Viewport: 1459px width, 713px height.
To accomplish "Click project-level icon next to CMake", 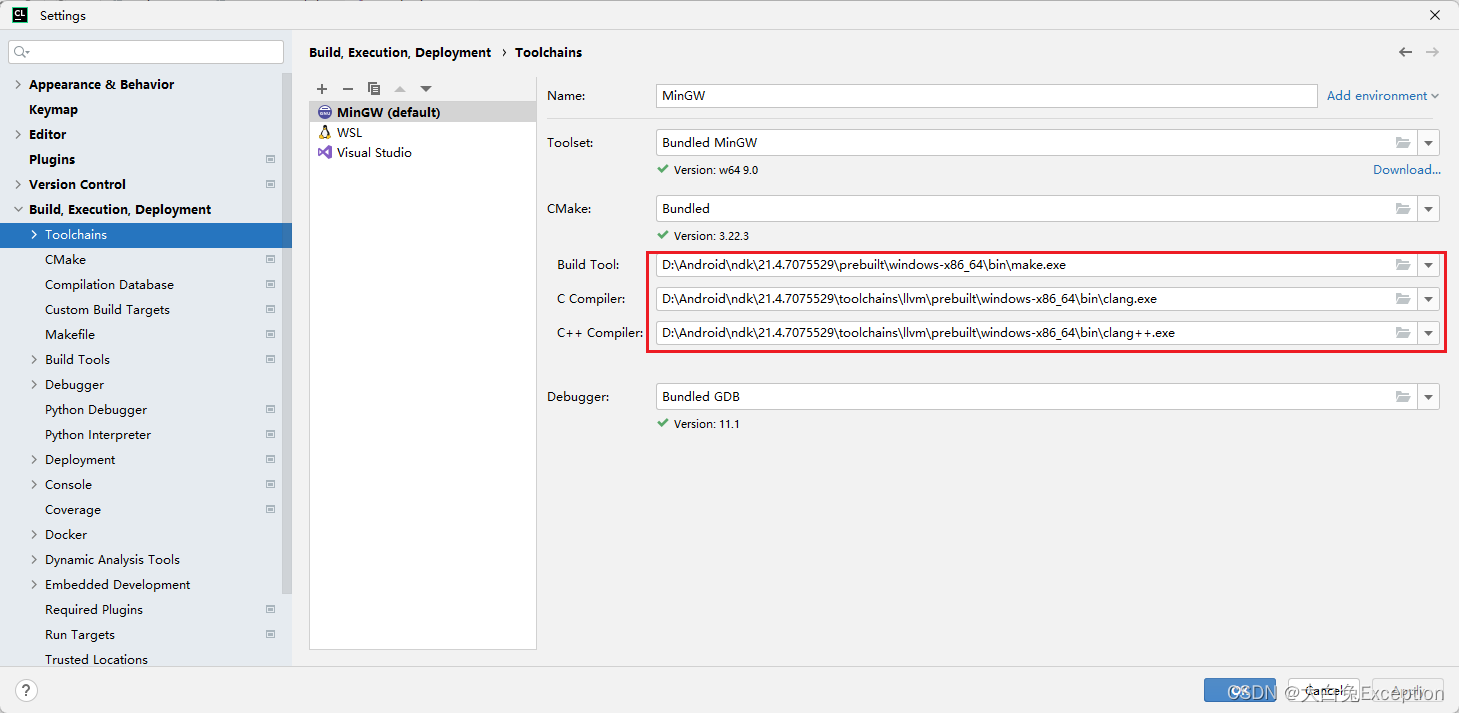I will point(270,259).
